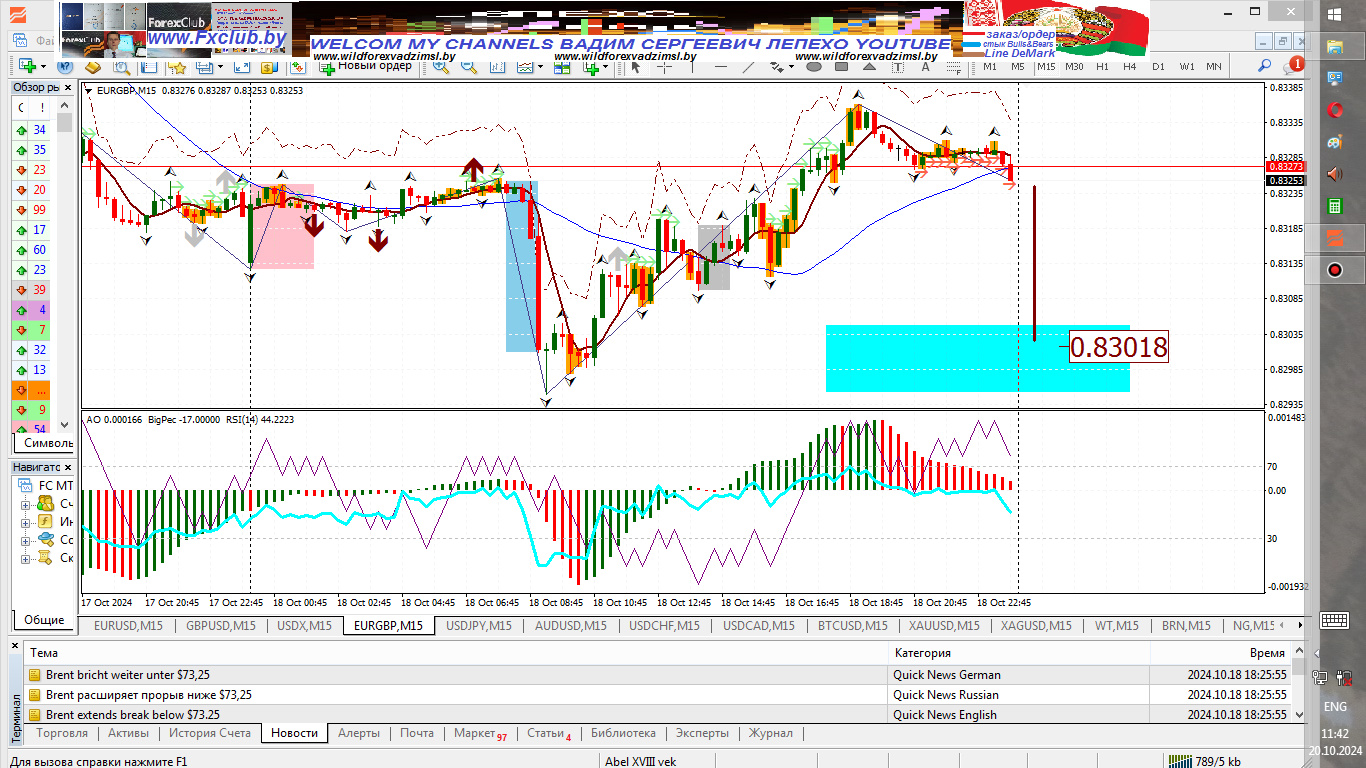Open the Market Watch book icon
Screen dimensions: 1366x768
point(93,66)
